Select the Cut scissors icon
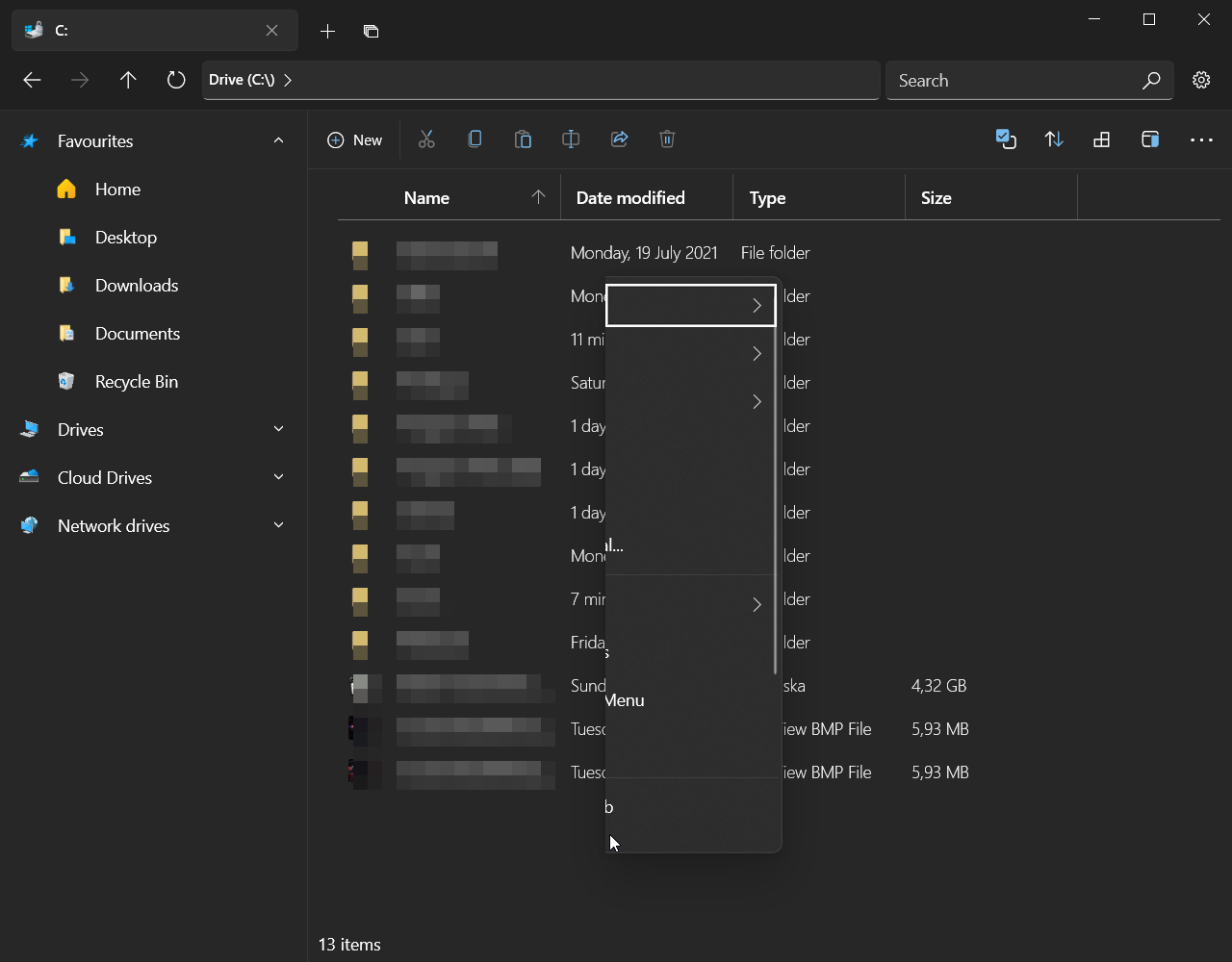The width and height of the screenshot is (1232, 962). [x=426, y=139]
